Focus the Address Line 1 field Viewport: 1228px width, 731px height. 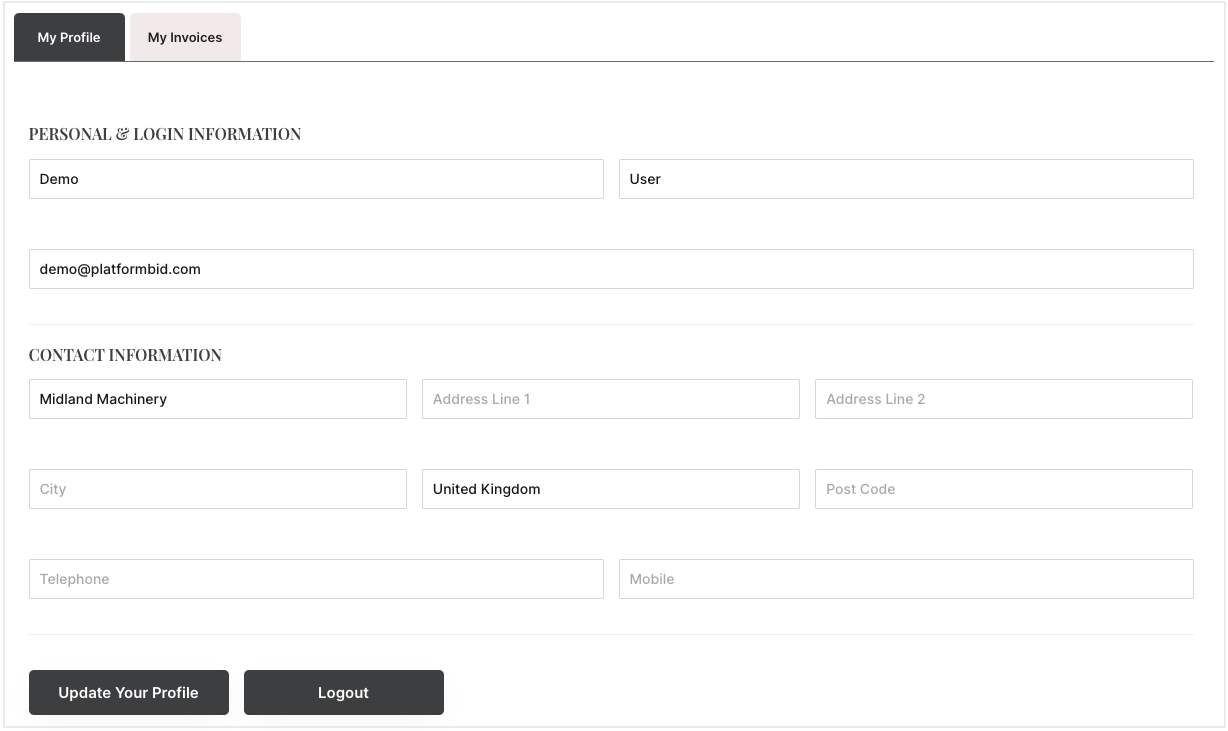610,399
